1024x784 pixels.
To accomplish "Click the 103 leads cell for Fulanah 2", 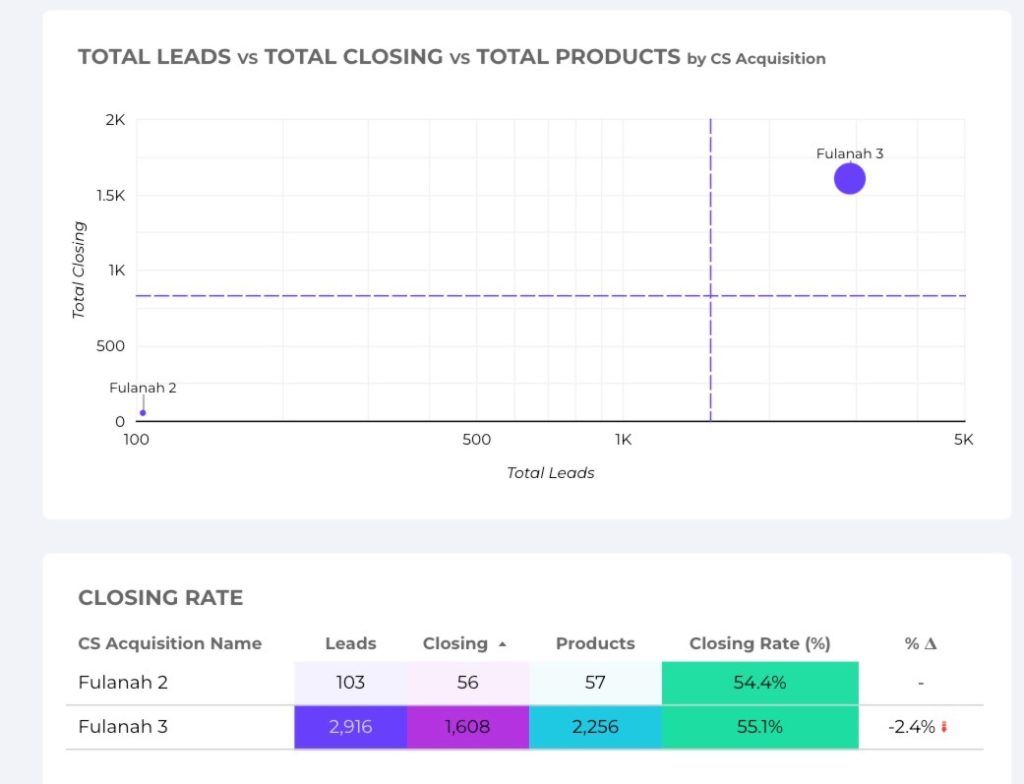I will click(350, 683).
